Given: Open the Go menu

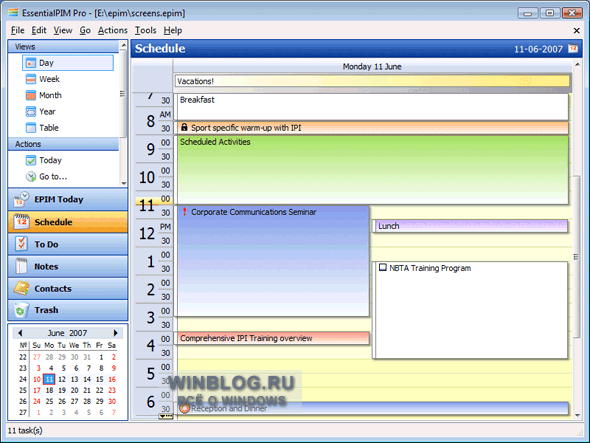Looking at the screenshot, I should tap(85, 30).
